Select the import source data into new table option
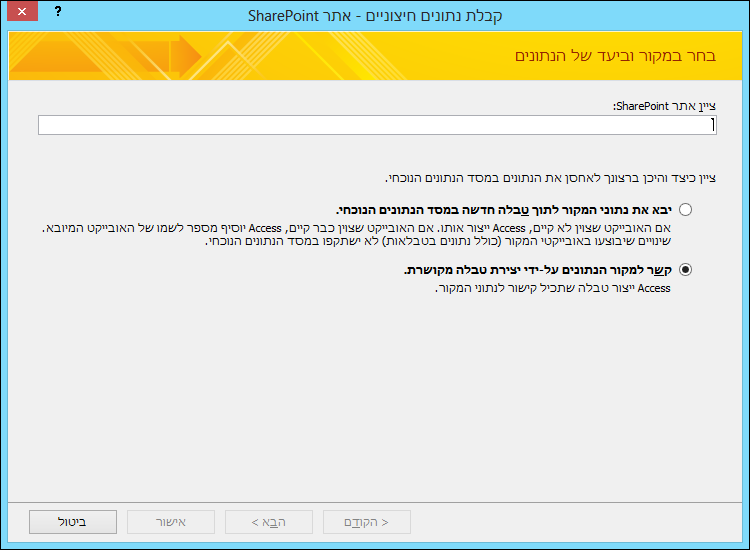 pyautogui.click(x=685, y=210)
